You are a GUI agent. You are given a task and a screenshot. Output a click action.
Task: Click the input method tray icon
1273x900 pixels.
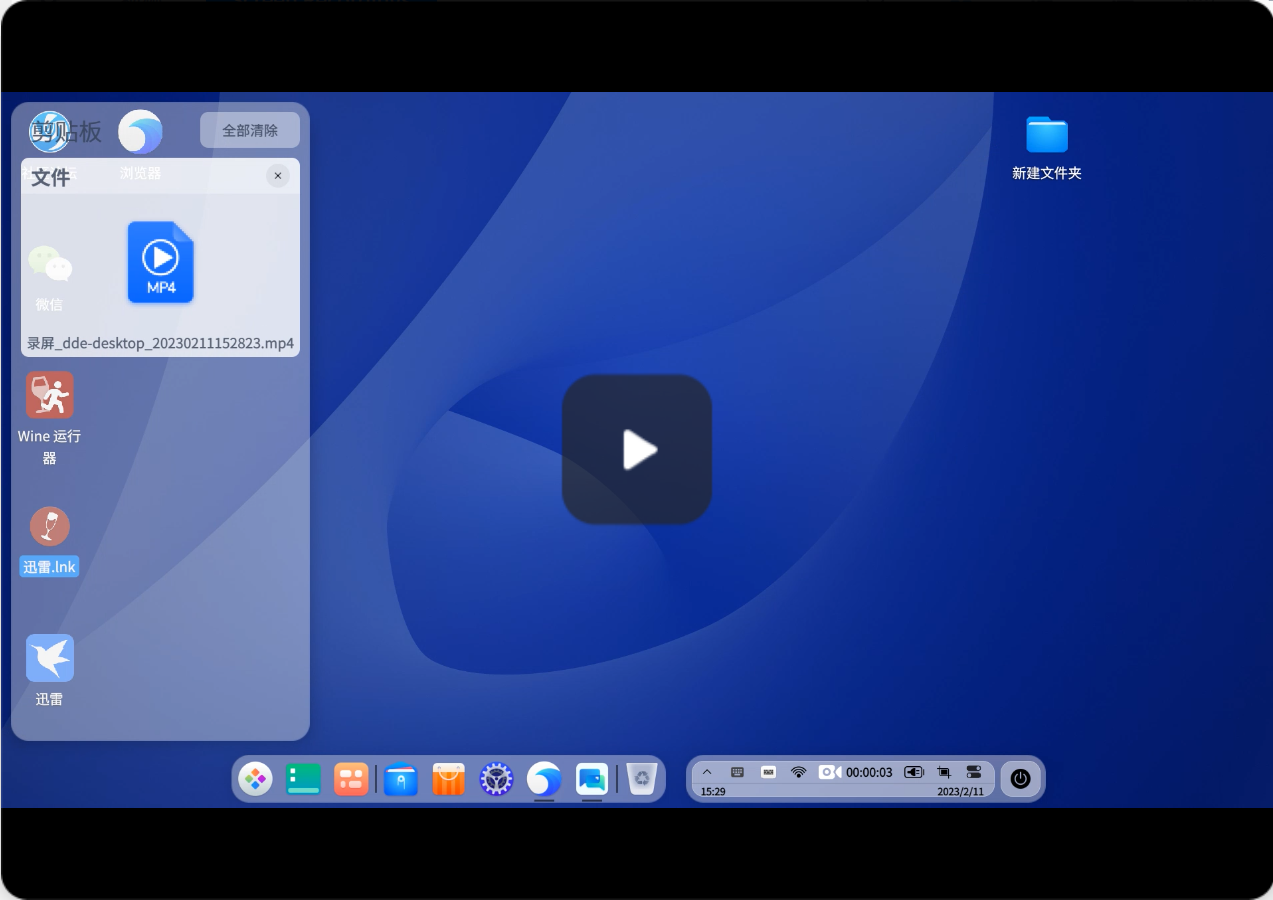click(768, 772)
